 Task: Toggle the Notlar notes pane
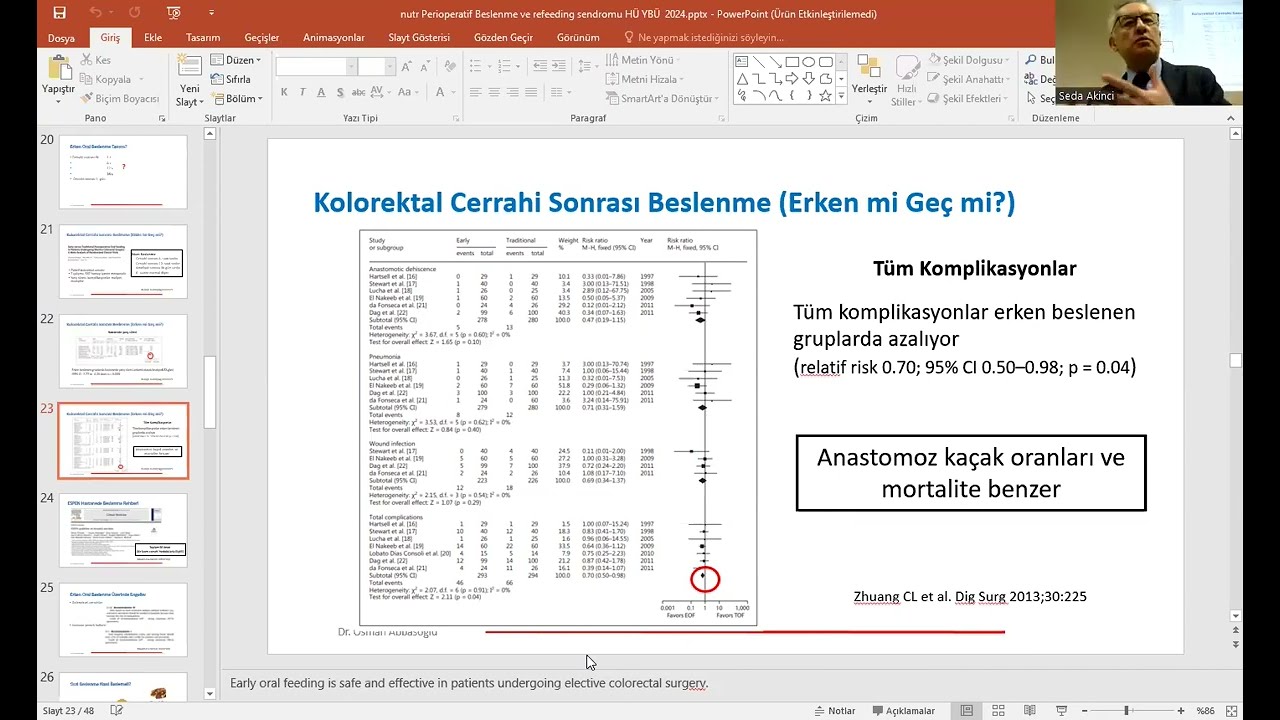pyautogui.click(x=833, y=711)
